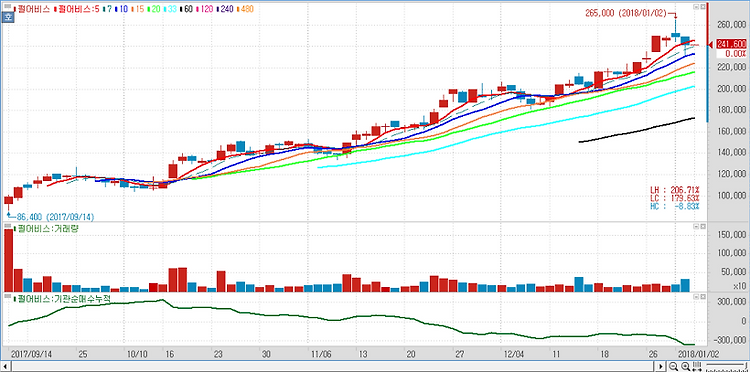Click the zoom level slider at bottom right
Screen dimensions: 750x372
tap(728, 366)
